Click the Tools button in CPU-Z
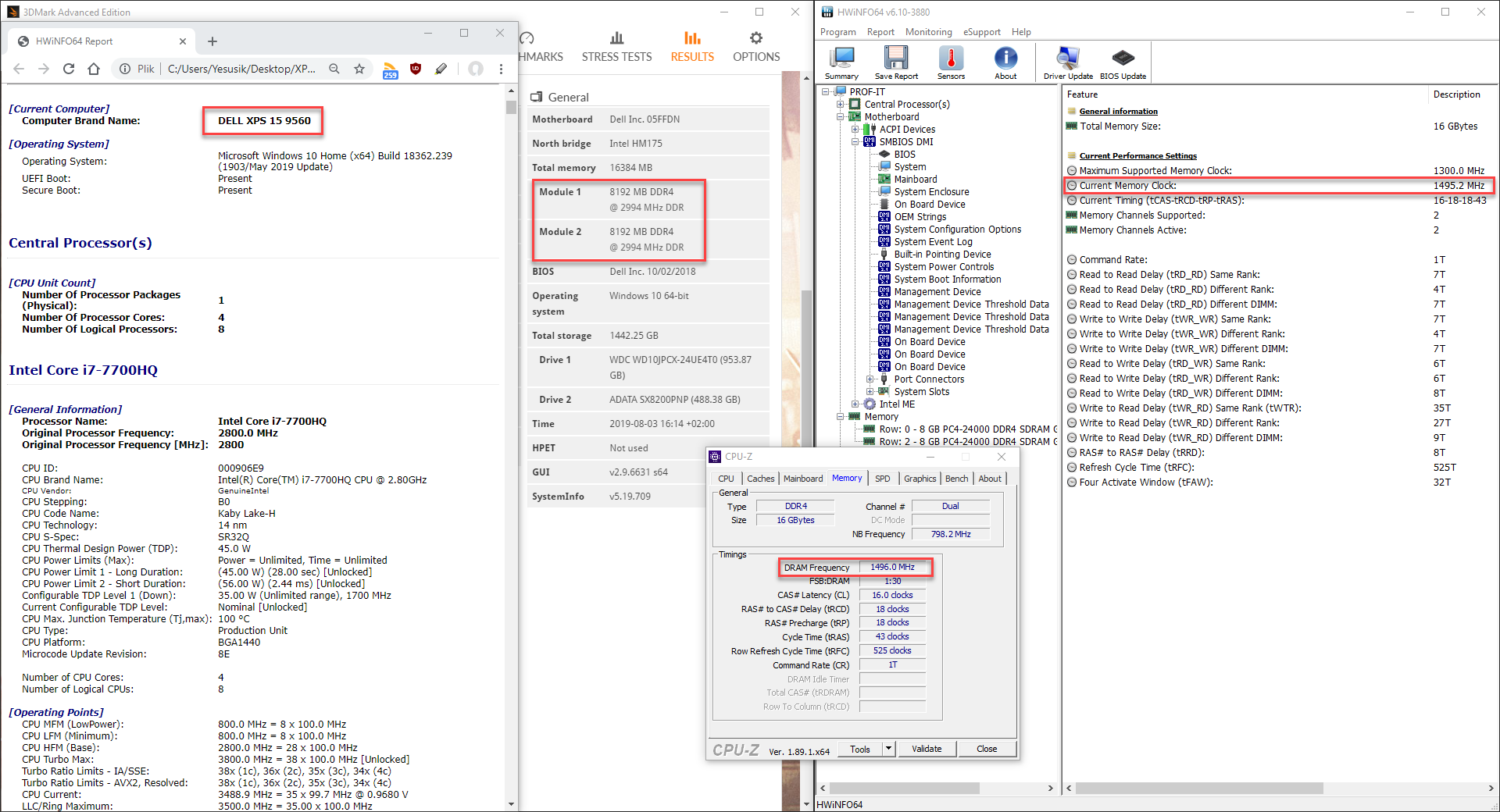This screenshot has height=812, width=1500. pos(860,749)
